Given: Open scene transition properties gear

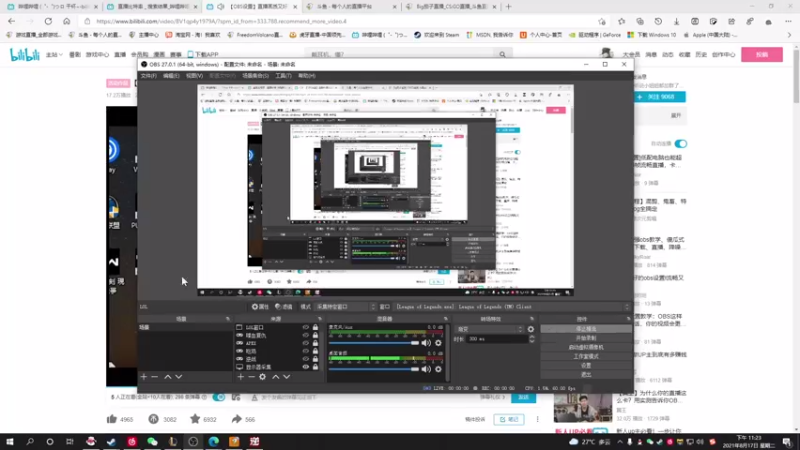Looking at the screenshot, I should pyautogui.click(x=531, y=329).
